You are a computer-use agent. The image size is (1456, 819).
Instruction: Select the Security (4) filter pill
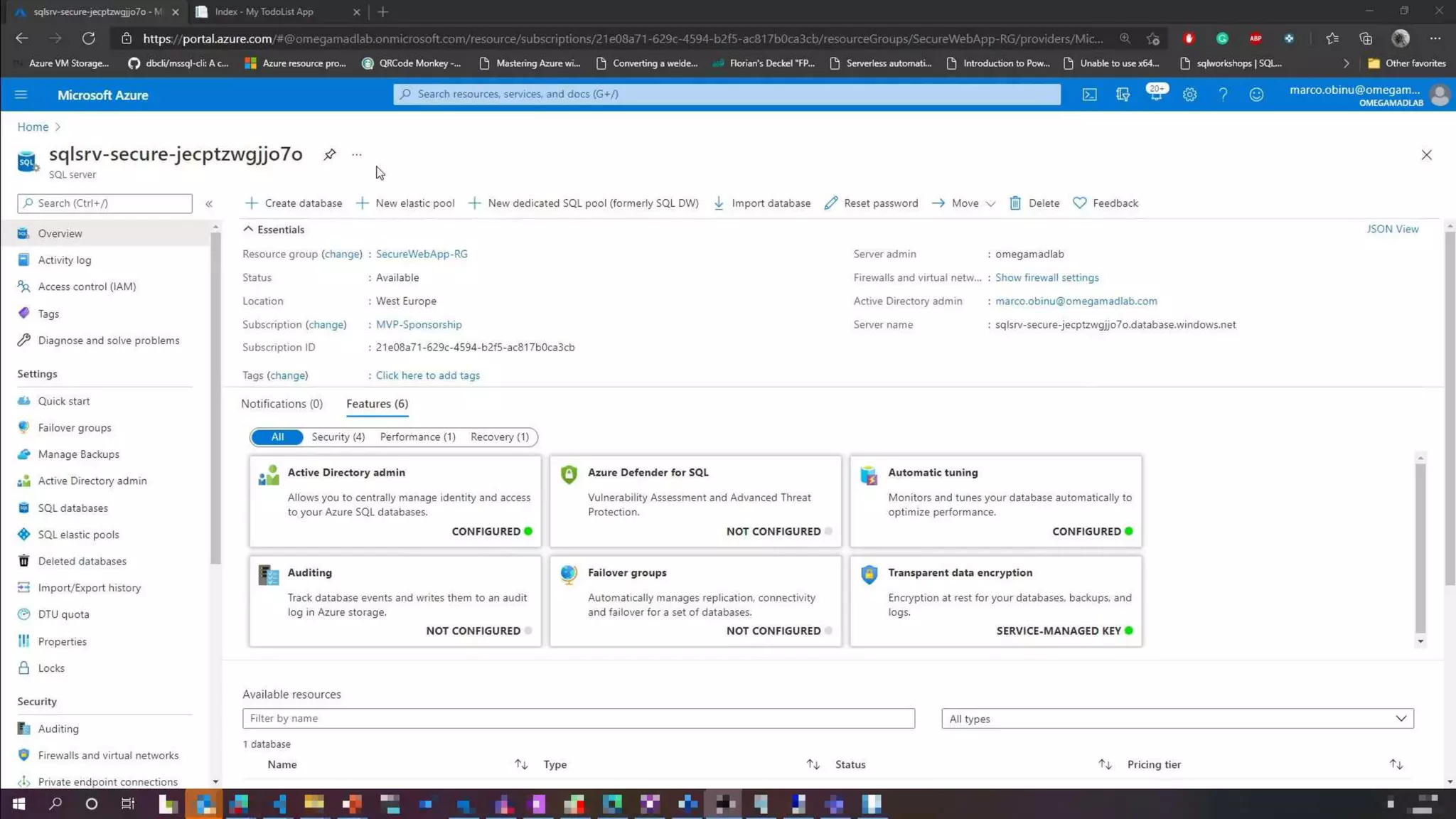338,437
